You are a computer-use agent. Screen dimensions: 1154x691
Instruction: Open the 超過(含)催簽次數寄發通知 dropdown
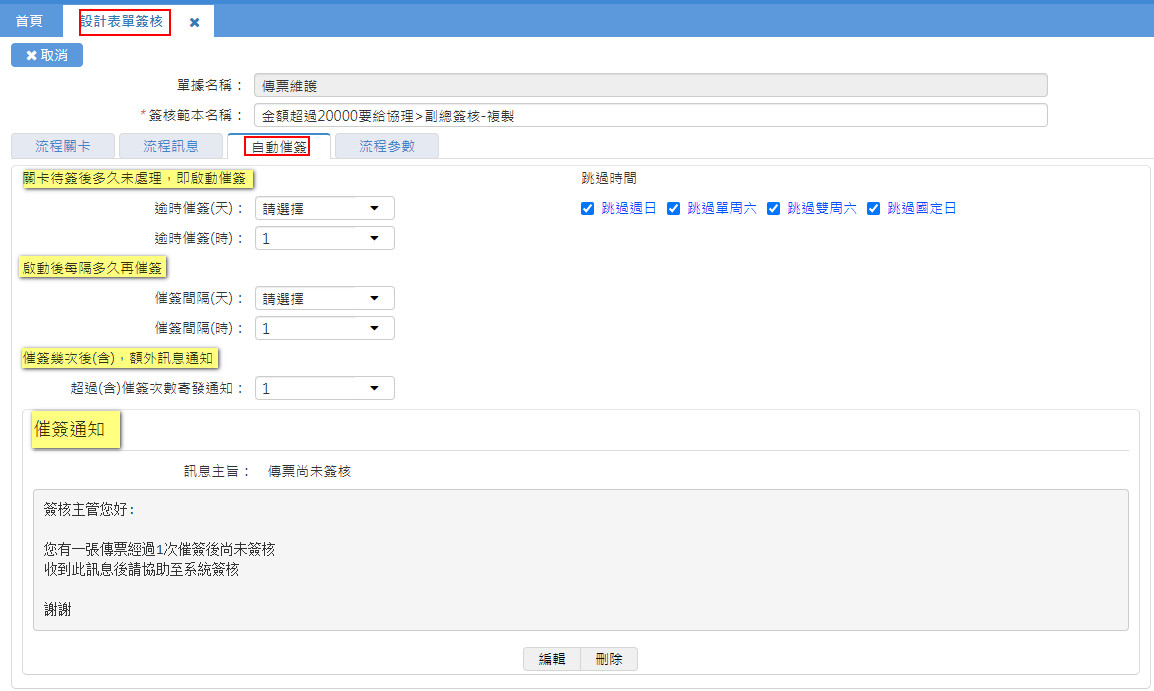tap(325, 388)
